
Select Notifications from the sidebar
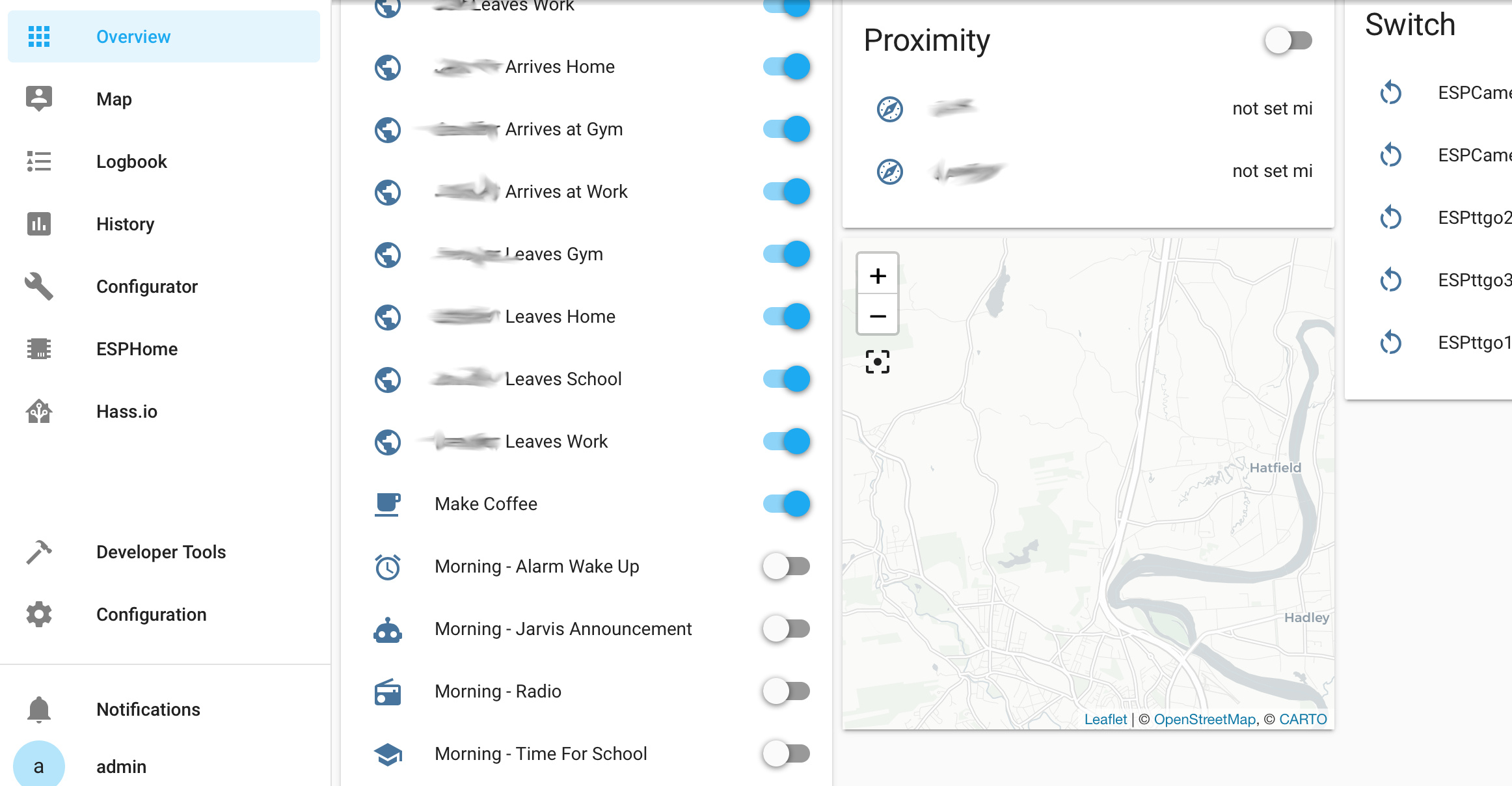40,709
